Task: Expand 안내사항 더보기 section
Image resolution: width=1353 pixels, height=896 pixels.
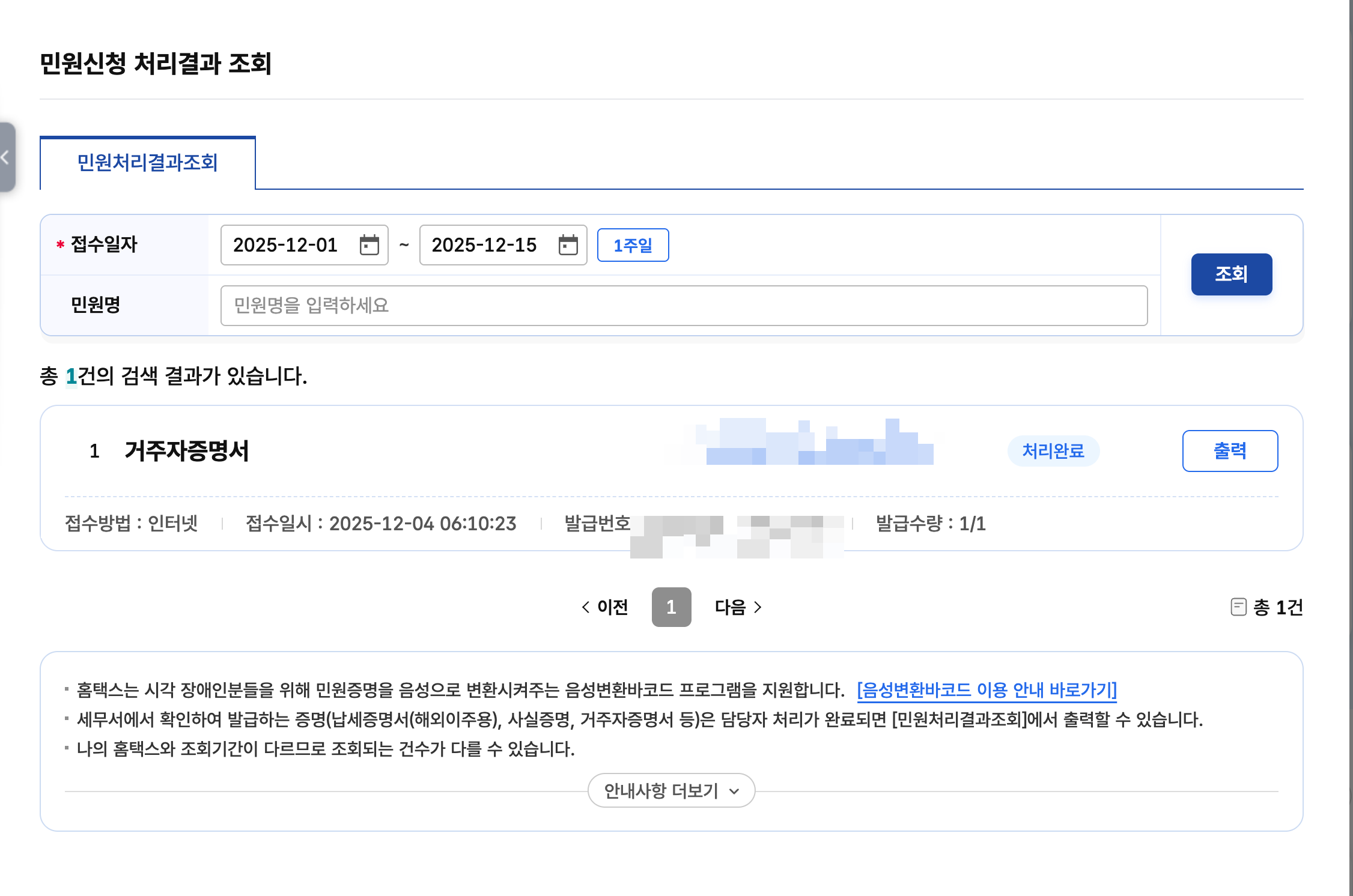Action: click(671, 790)
